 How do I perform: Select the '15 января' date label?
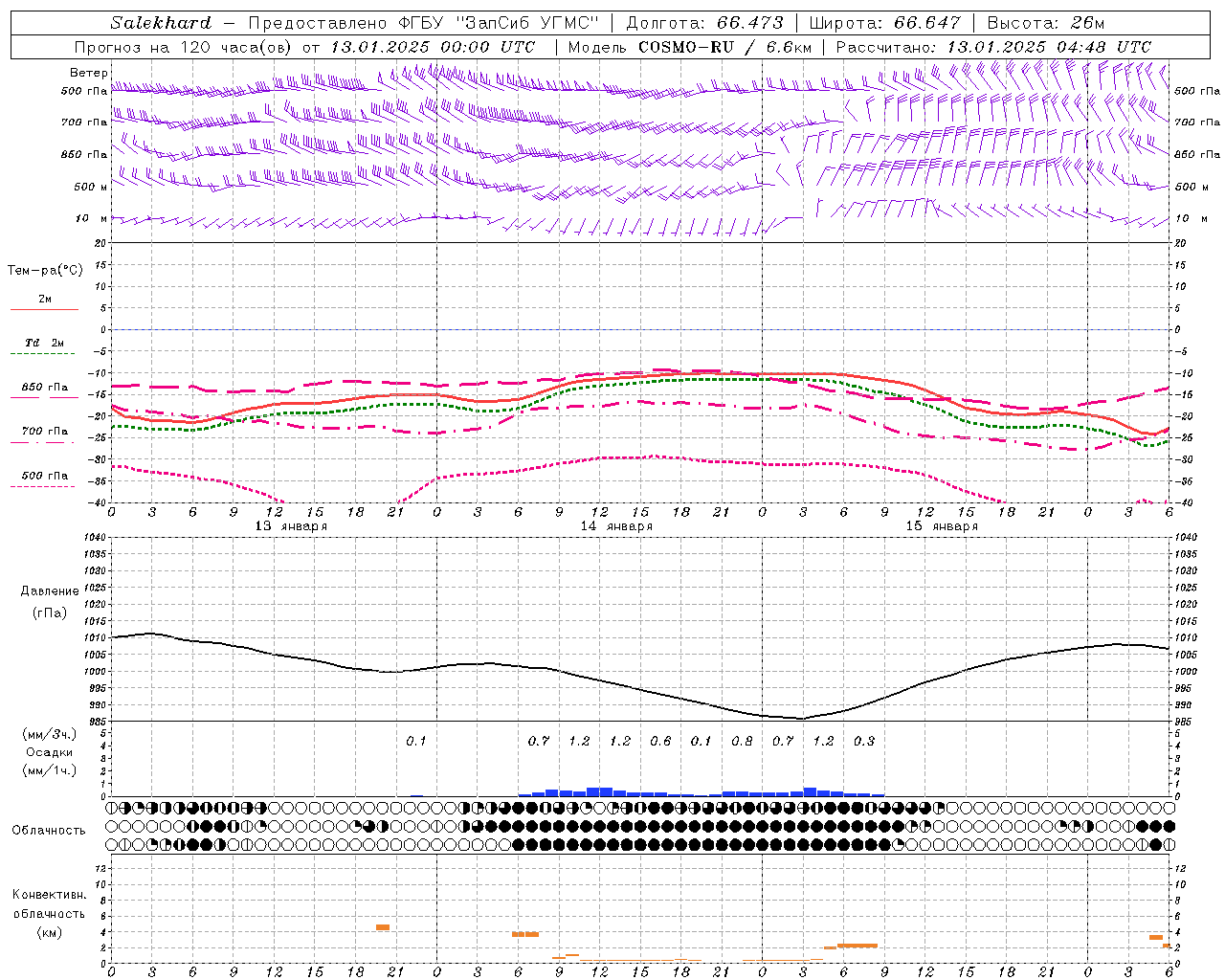click(942, 526)
